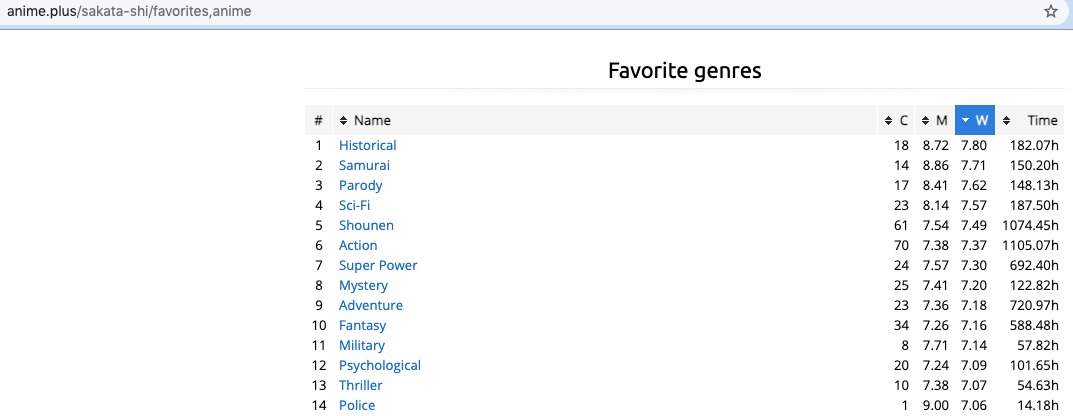The image size is (1073, 416).
Task: Sort genres by the M mean column
Action: [935, 121]
